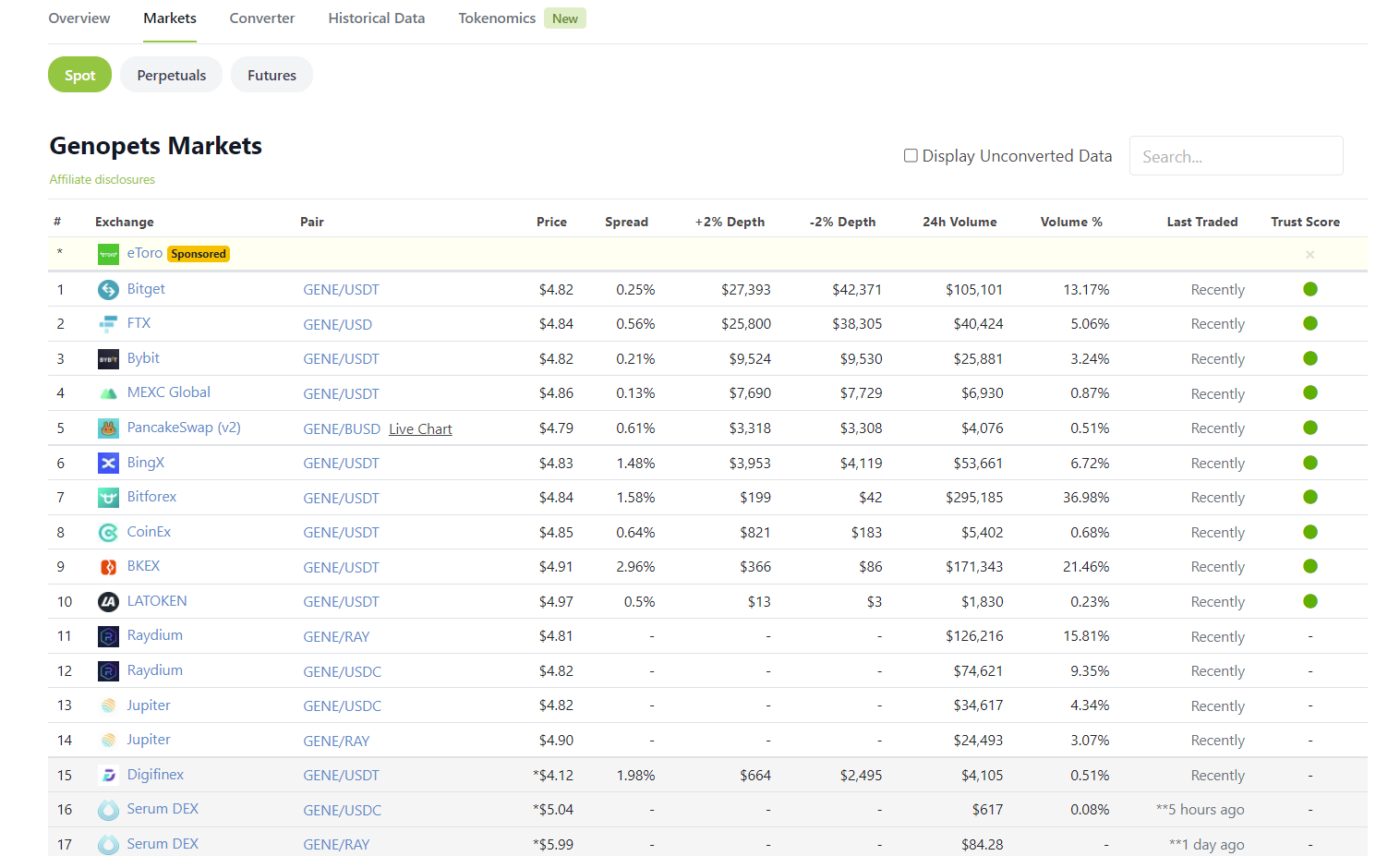This screenshot has width=1400, height=856.
Task: Click the Digifinex exchange logo icon
Action: pyautogui.click(x=108, y=776)
